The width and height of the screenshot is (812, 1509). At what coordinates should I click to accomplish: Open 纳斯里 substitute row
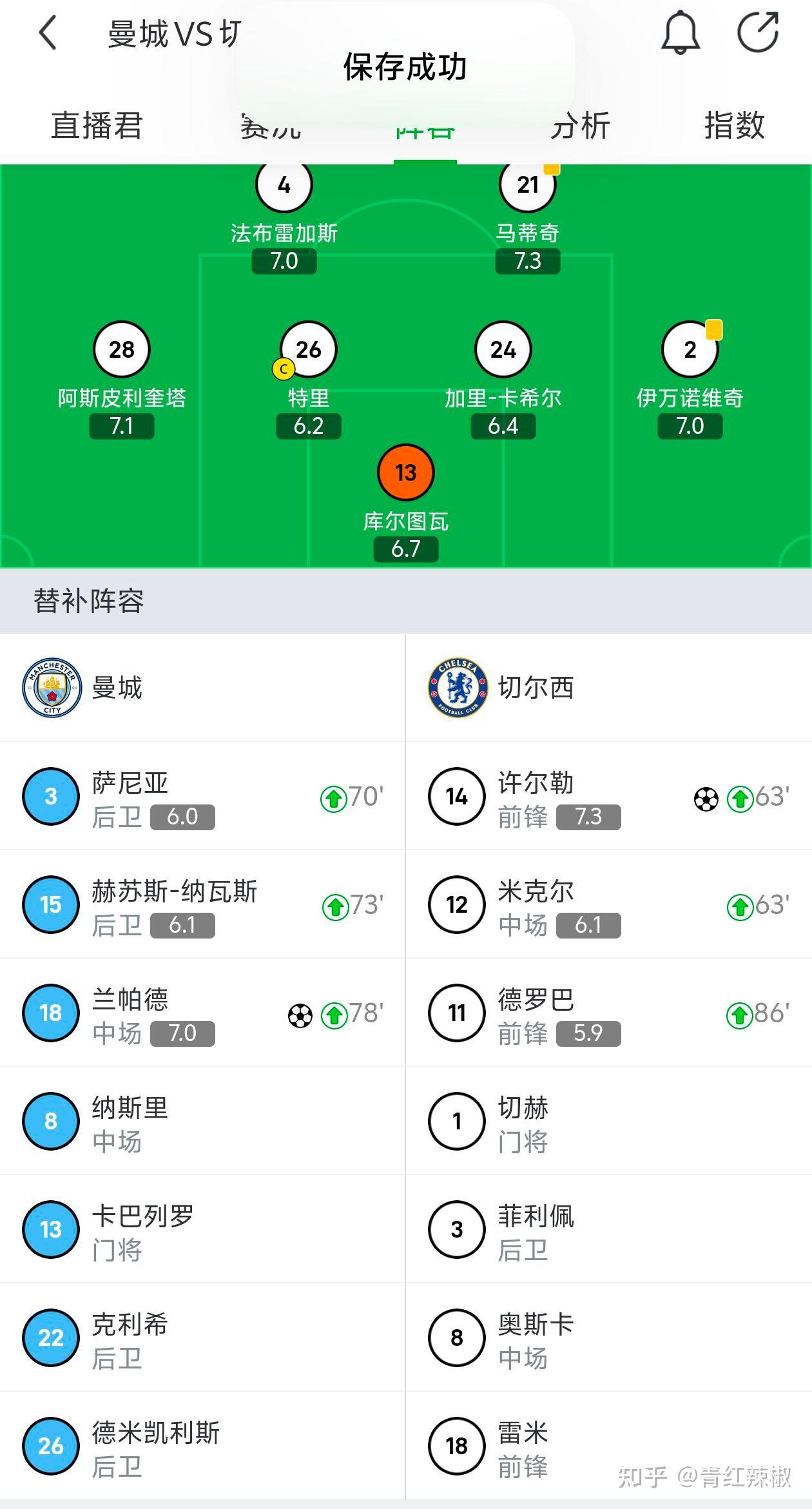point(202,1121)
